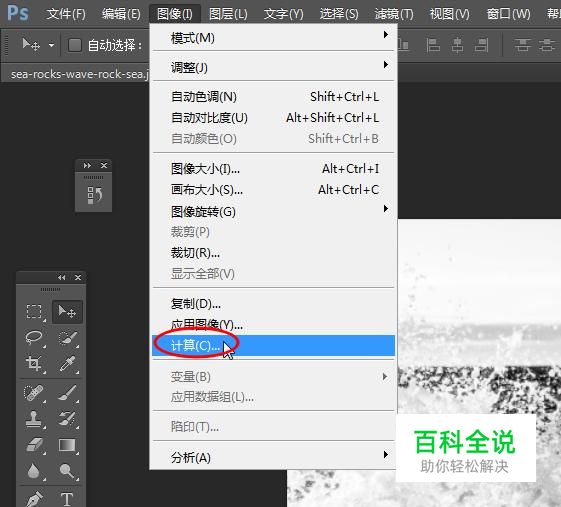Select the Horizontal Type tool

tap(67, 498)
